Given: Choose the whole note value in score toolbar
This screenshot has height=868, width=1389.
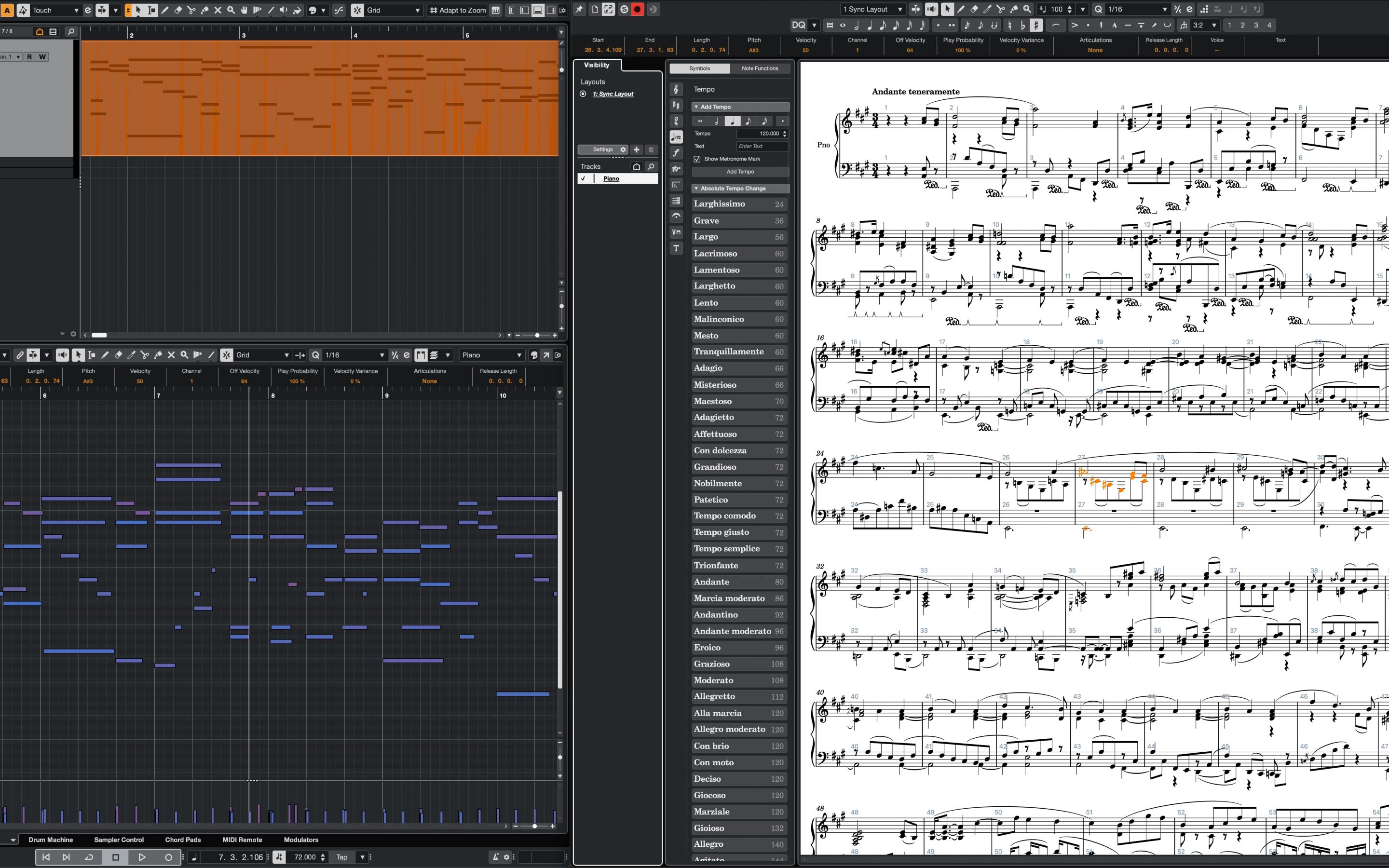Looking at the screenshot, I should coord(843,25).
